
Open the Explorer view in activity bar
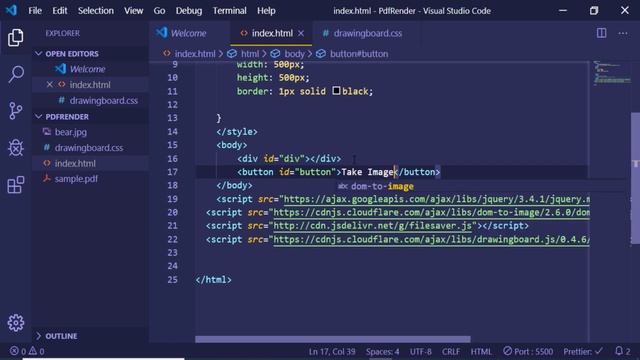(x=16, y=38)
